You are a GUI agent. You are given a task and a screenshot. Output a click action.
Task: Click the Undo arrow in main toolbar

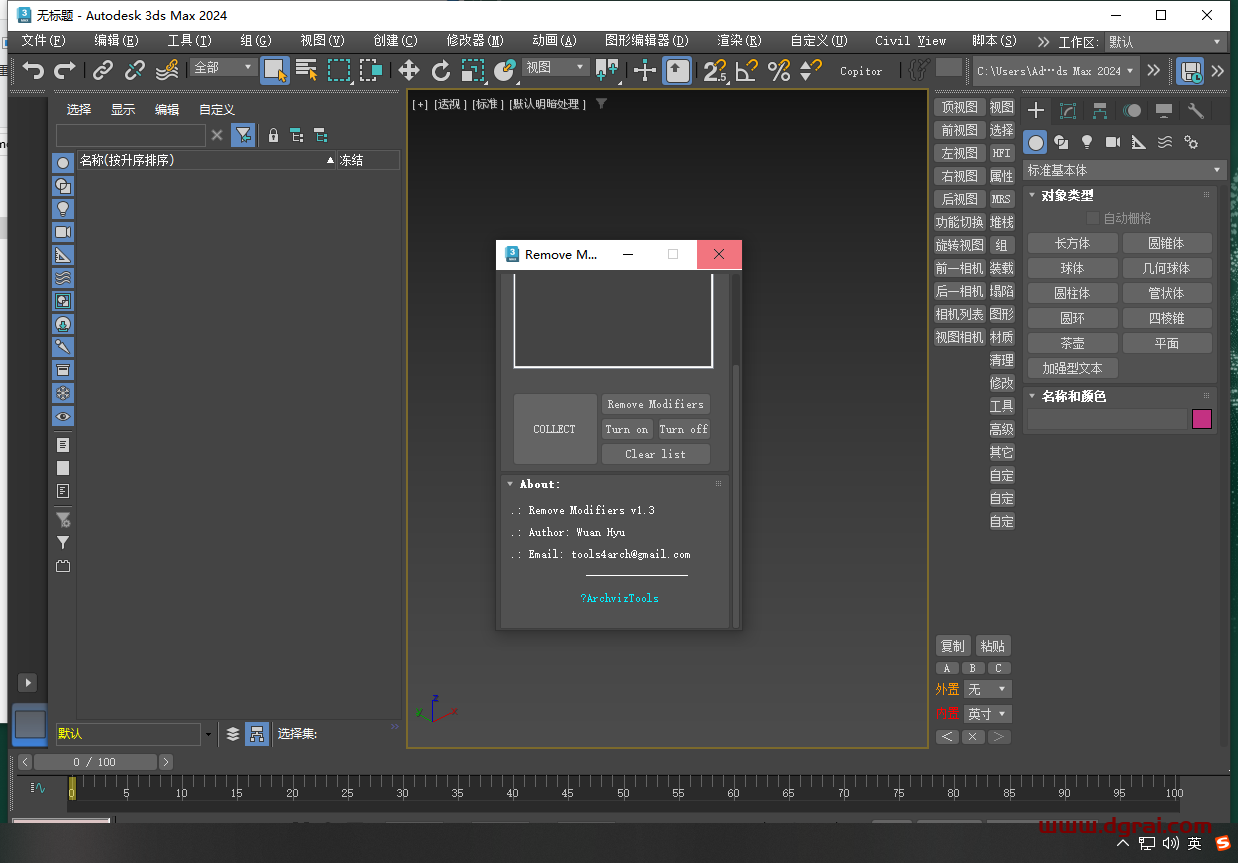(34, 70)
